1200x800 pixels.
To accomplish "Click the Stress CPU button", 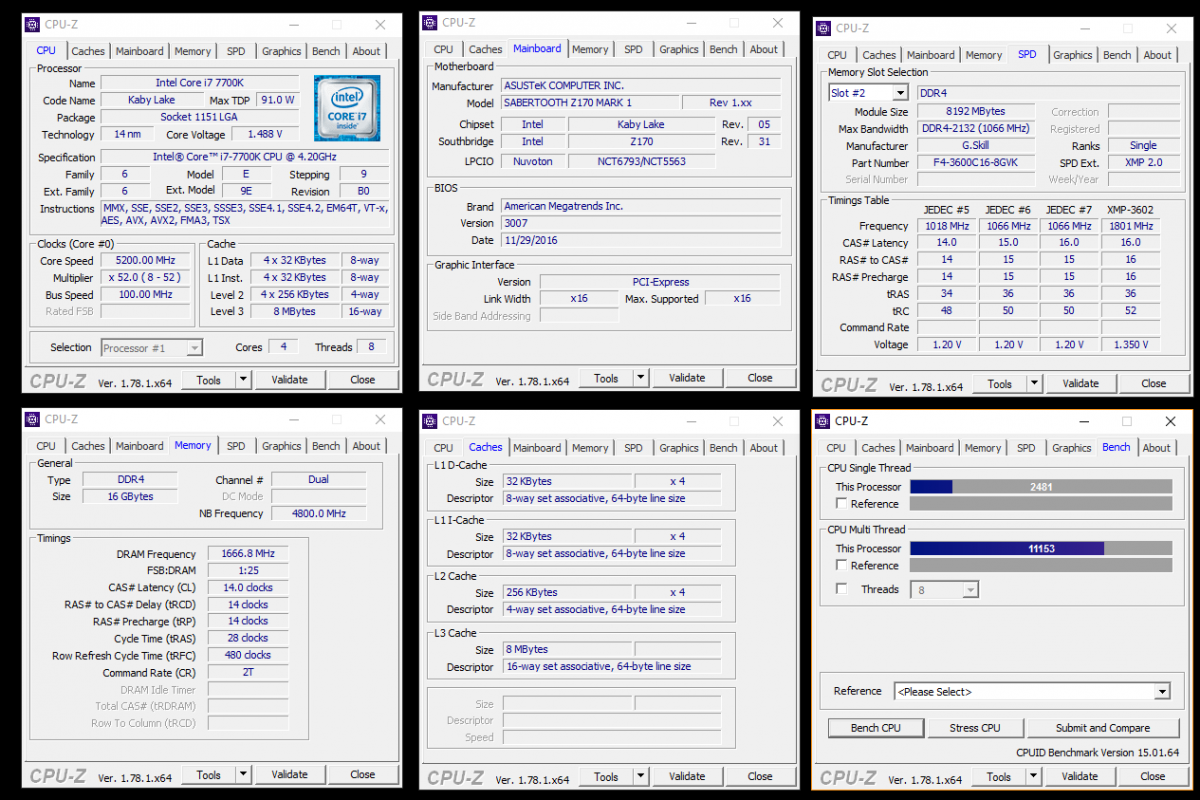I will [x=975, y=728].
